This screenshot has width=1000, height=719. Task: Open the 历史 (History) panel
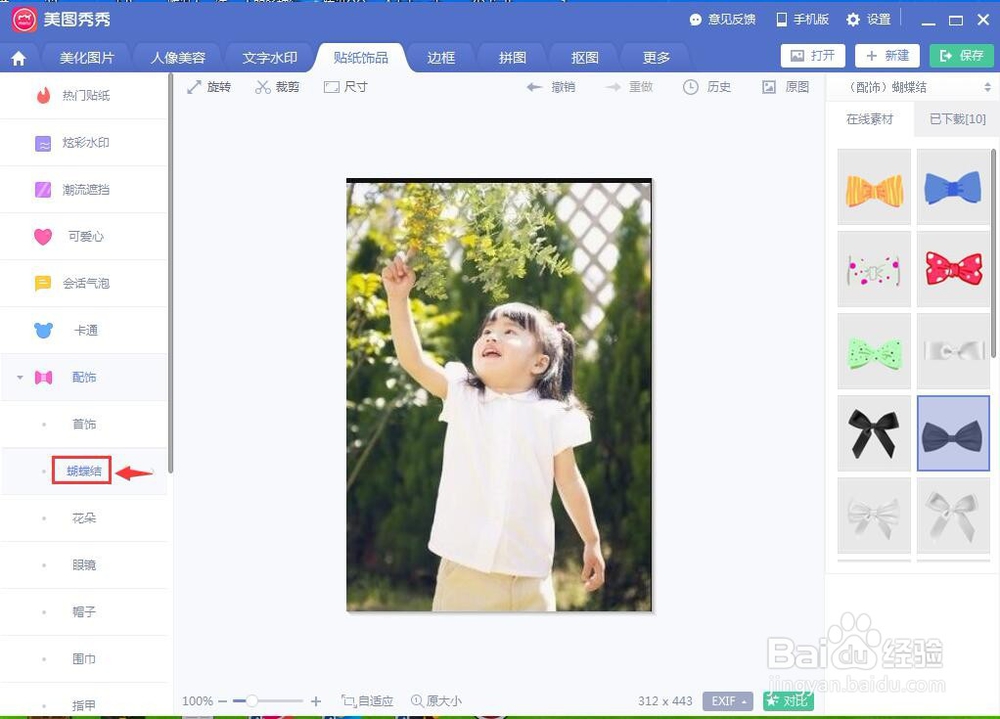click(x=707, y=87)
